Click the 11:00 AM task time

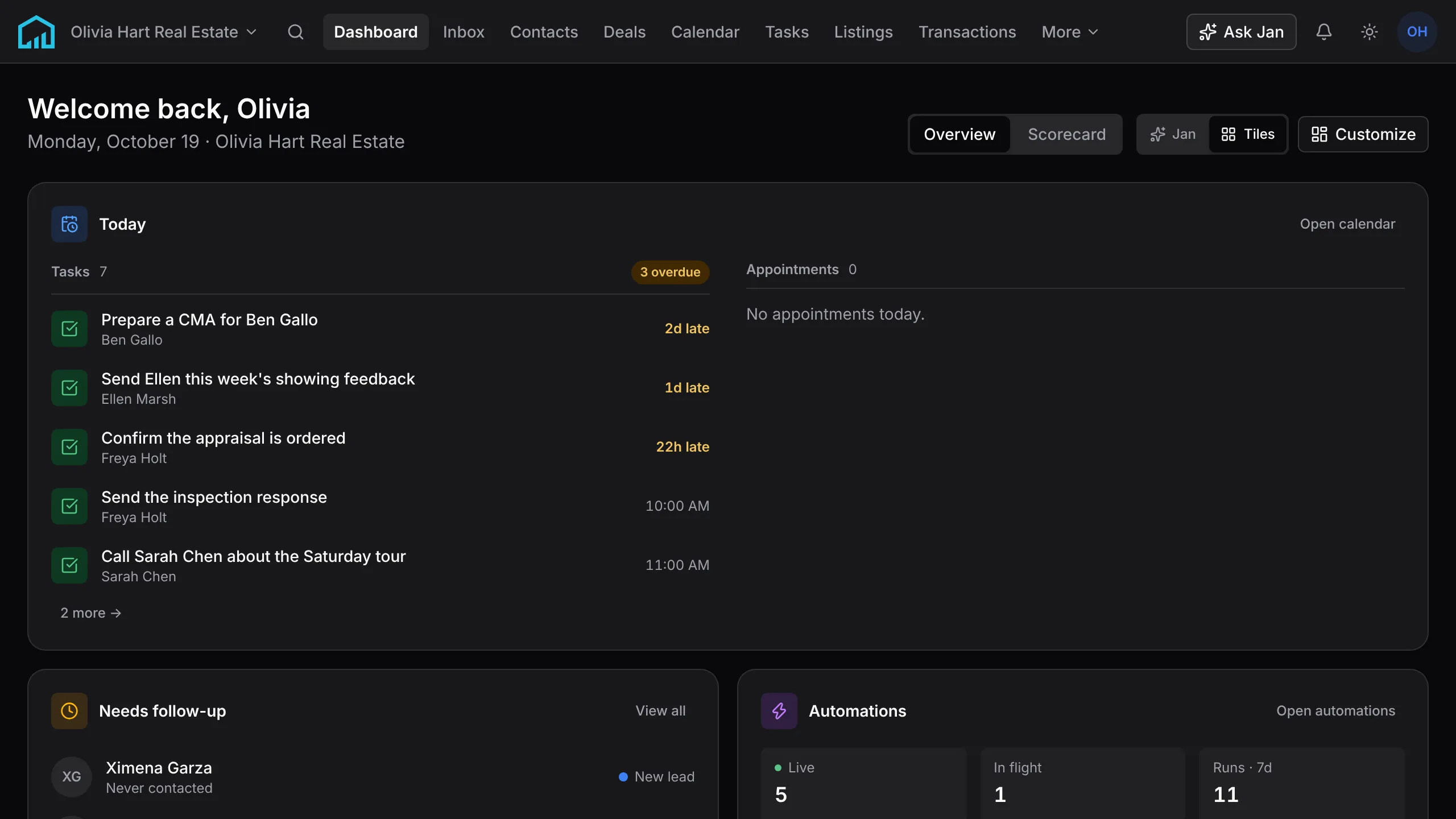pos(677,565)
